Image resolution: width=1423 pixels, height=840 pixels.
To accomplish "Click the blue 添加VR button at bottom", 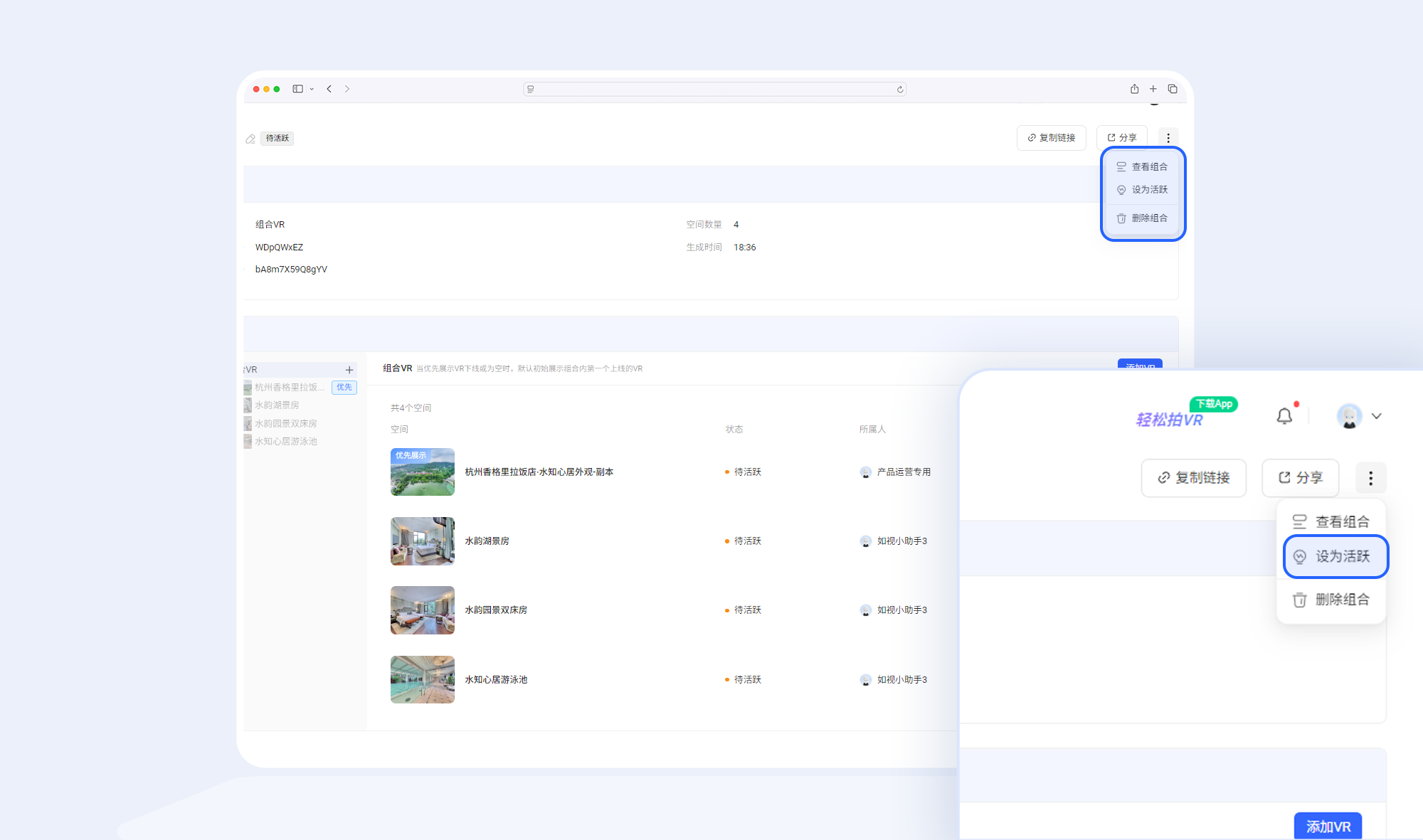I will pyautogui.click(x=1328, y=826).
